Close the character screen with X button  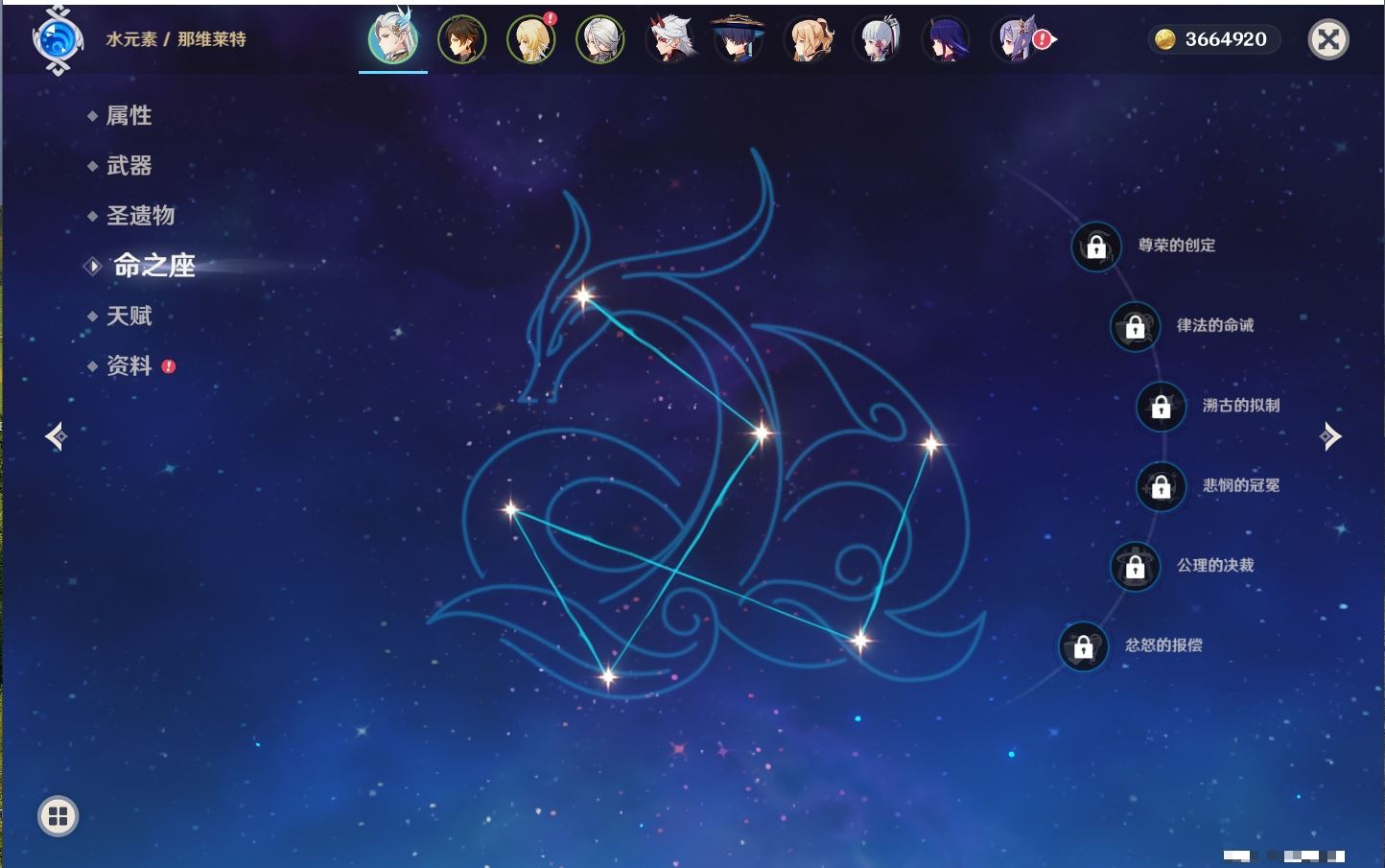[x=1328, y=39]
